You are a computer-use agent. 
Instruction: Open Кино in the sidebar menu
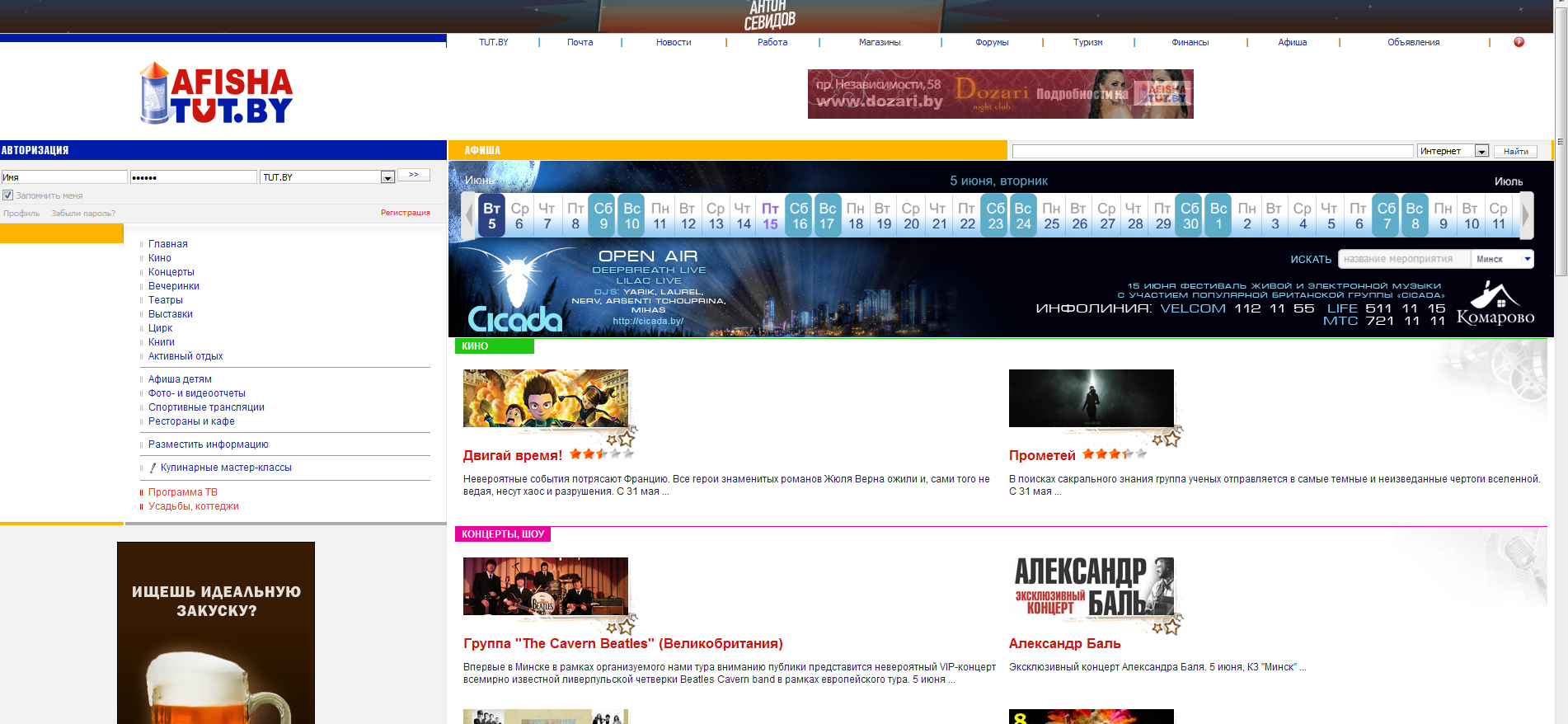[x=160, y=258]
